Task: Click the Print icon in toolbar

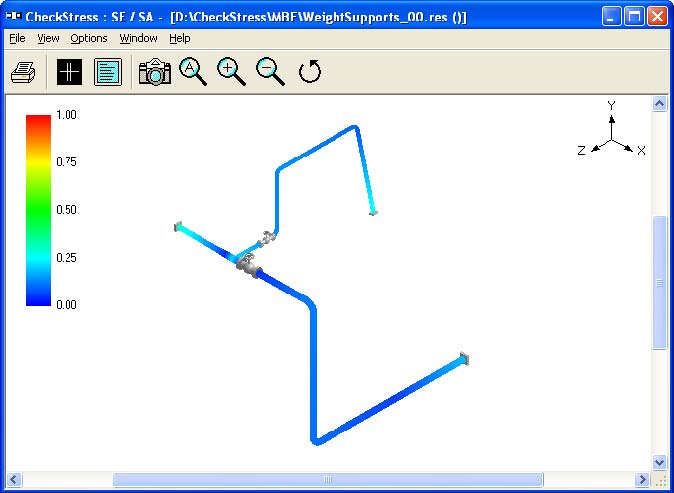Action: point(23,72)
